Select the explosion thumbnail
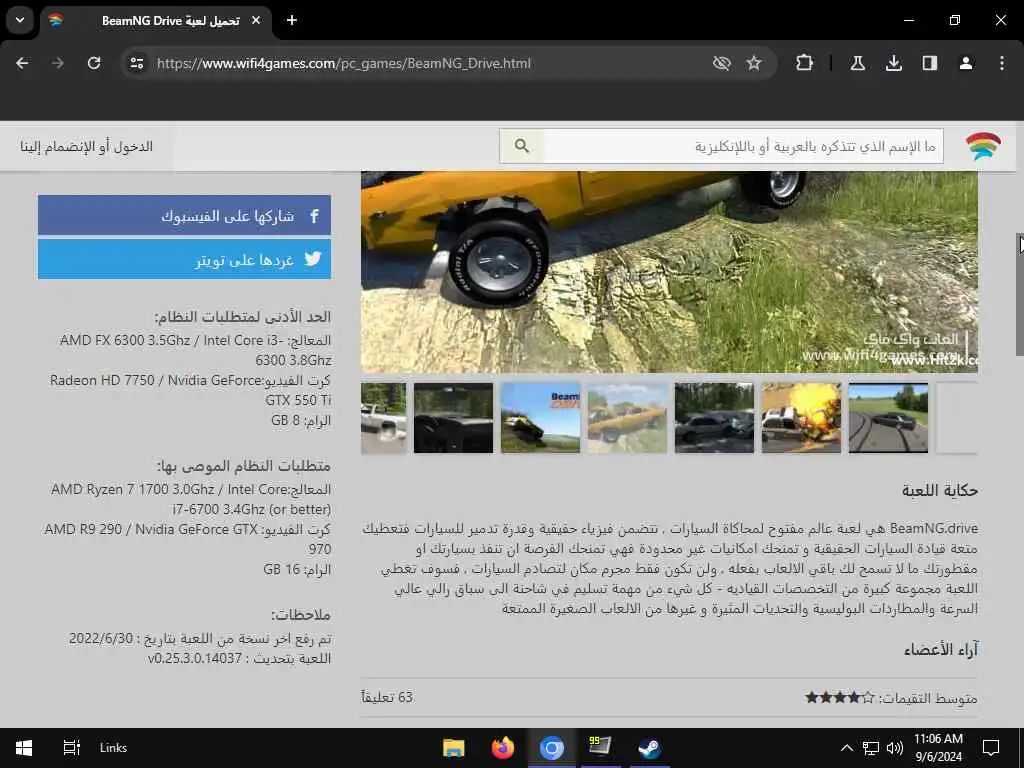This screenshot has height=768, width=1024. 801,418
